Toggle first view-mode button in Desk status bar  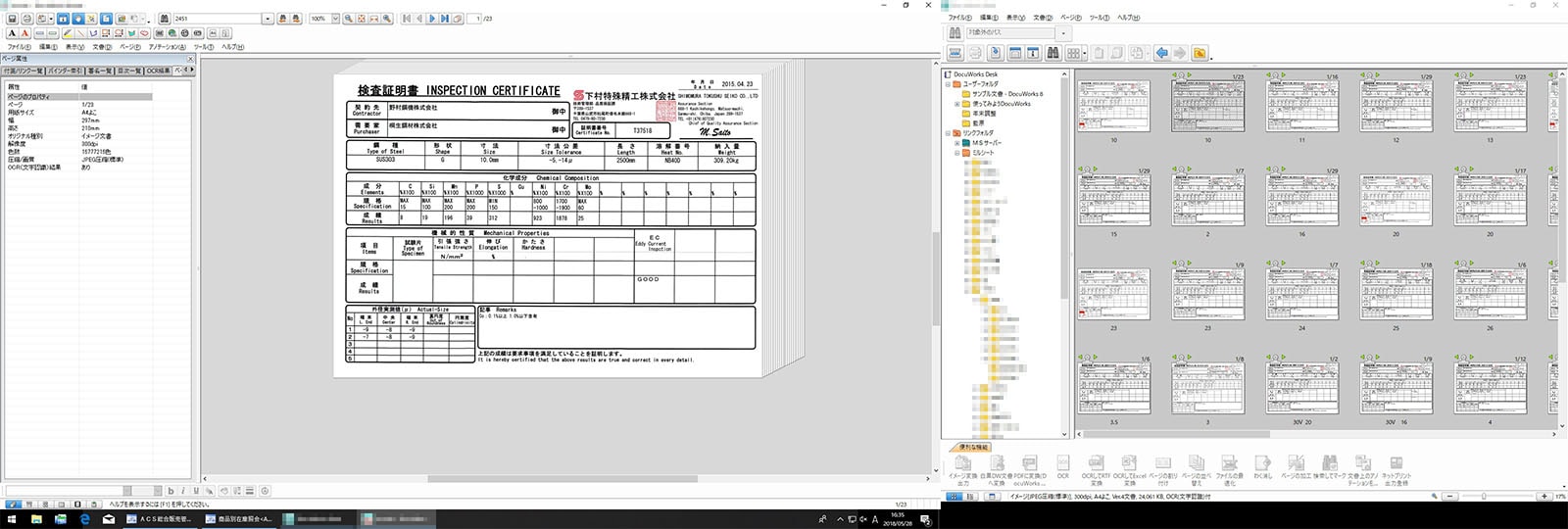(x=954, y=496)
